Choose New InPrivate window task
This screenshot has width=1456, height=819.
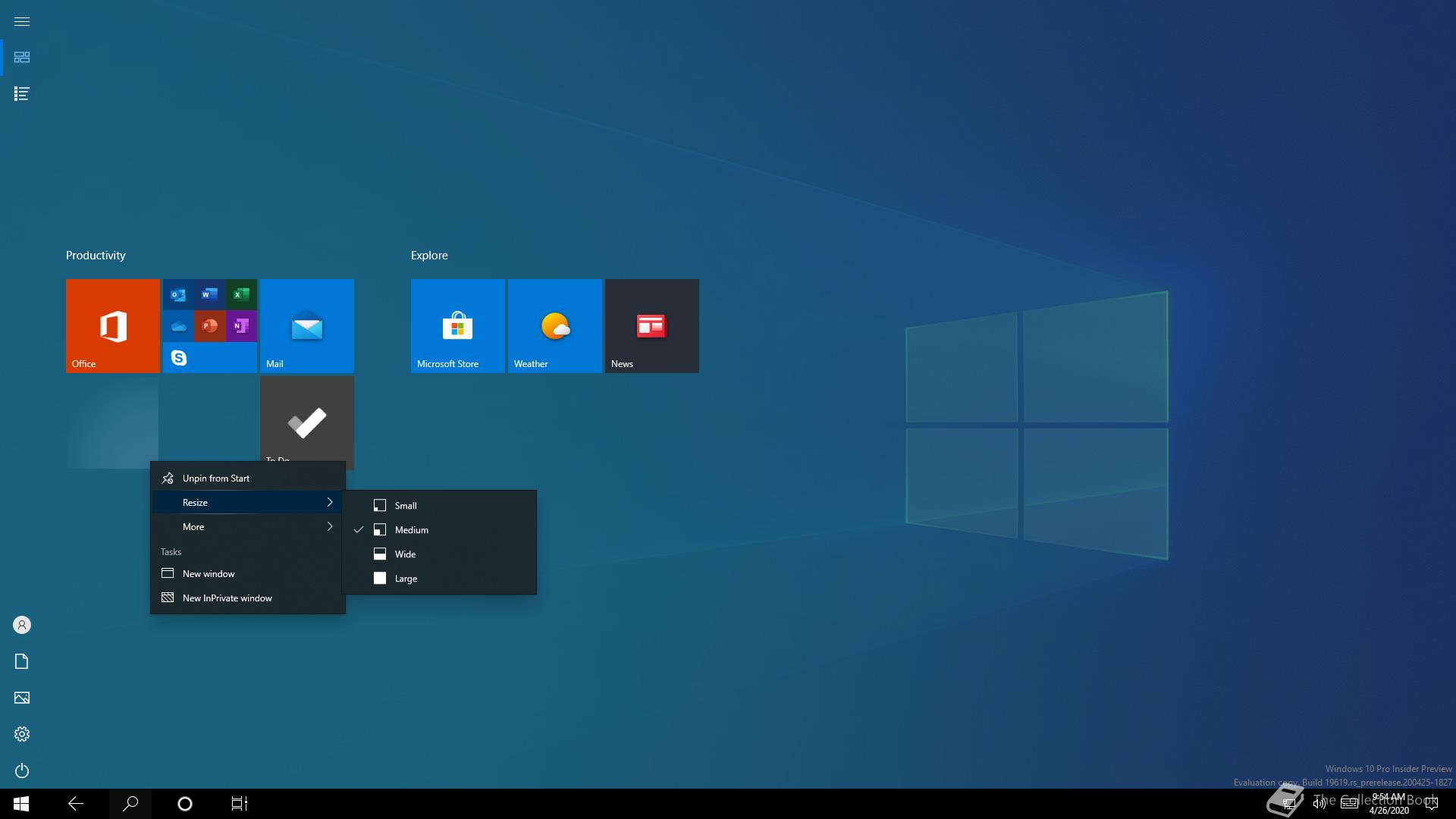248,598
